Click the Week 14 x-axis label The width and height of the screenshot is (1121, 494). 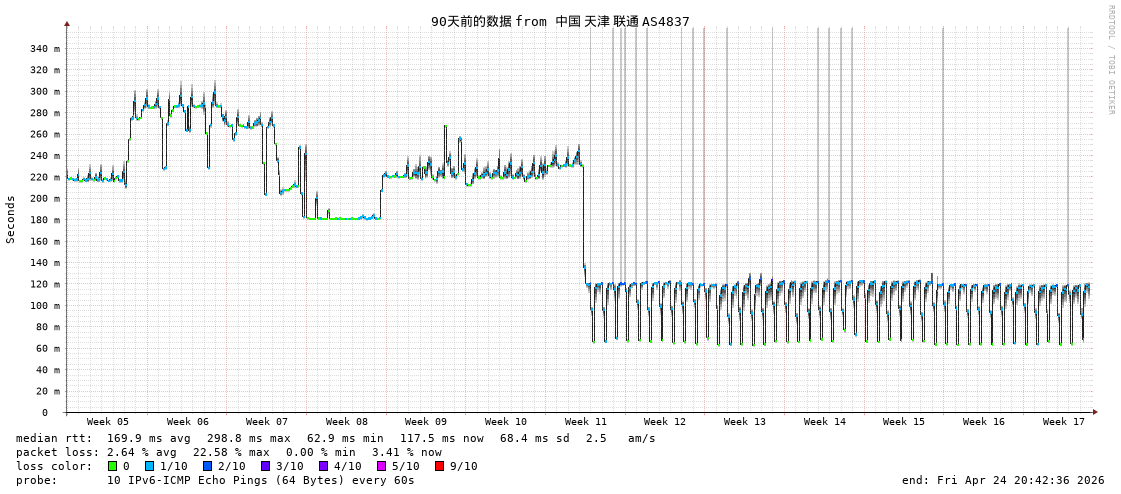tap(824, 422)
